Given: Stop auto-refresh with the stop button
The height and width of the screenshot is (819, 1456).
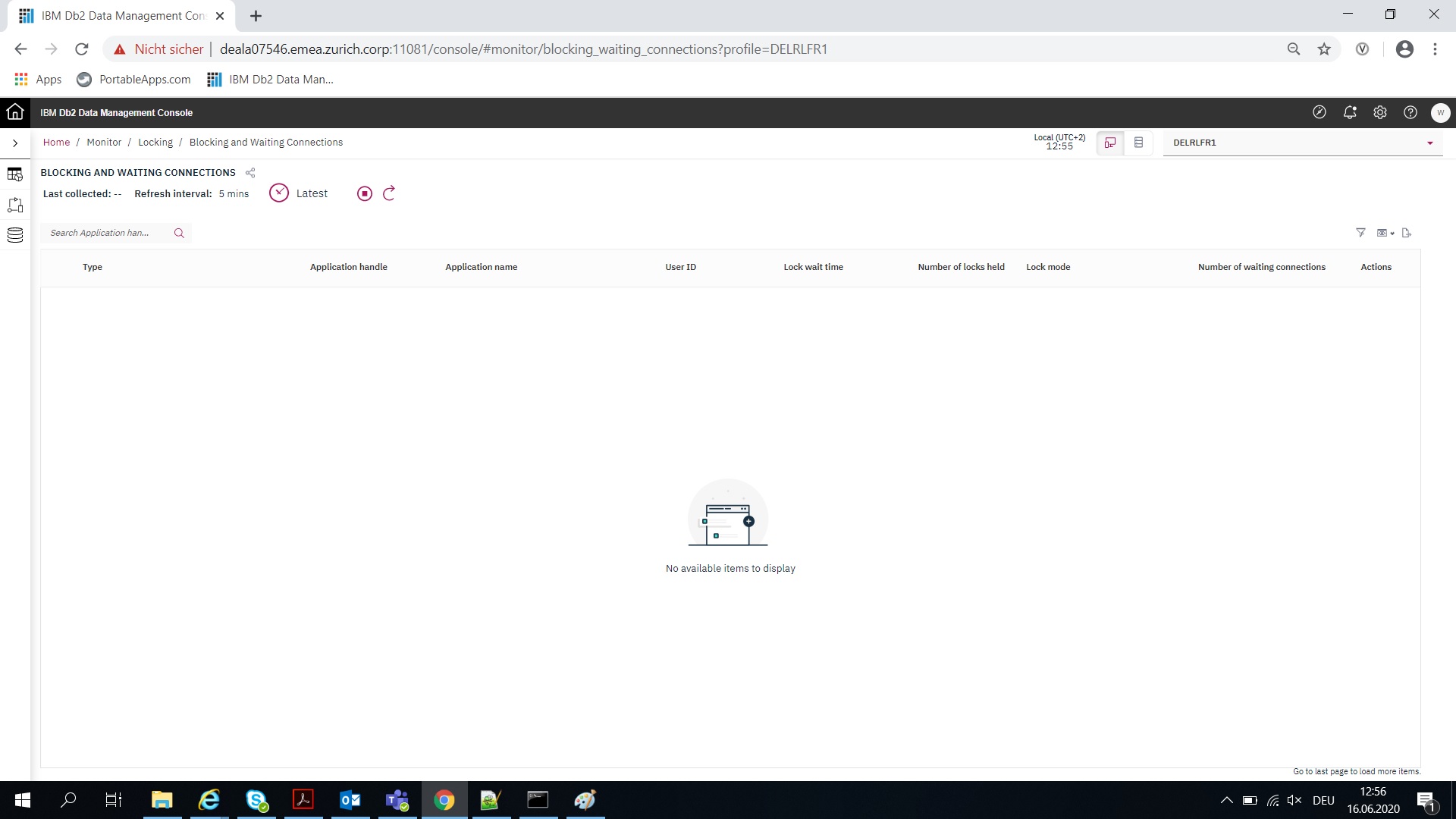Looking at the screenshot, I should point(365,193).
